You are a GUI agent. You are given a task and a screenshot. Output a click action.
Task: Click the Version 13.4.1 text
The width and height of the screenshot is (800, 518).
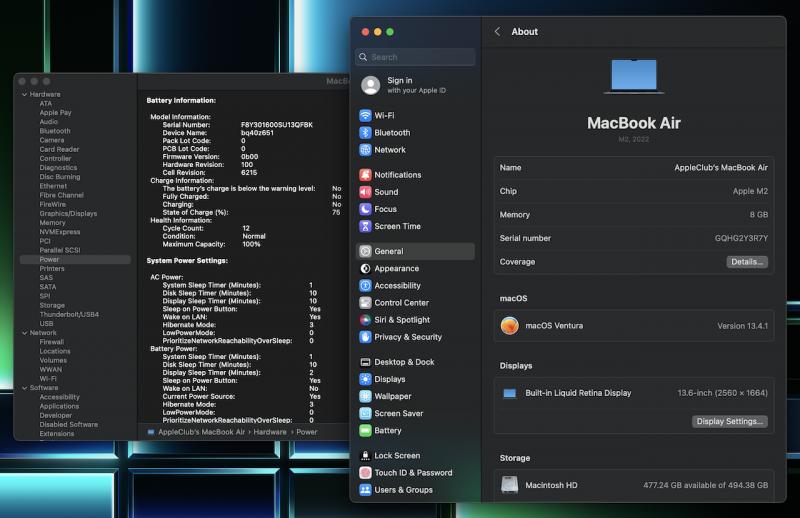[x=742, y=326]
